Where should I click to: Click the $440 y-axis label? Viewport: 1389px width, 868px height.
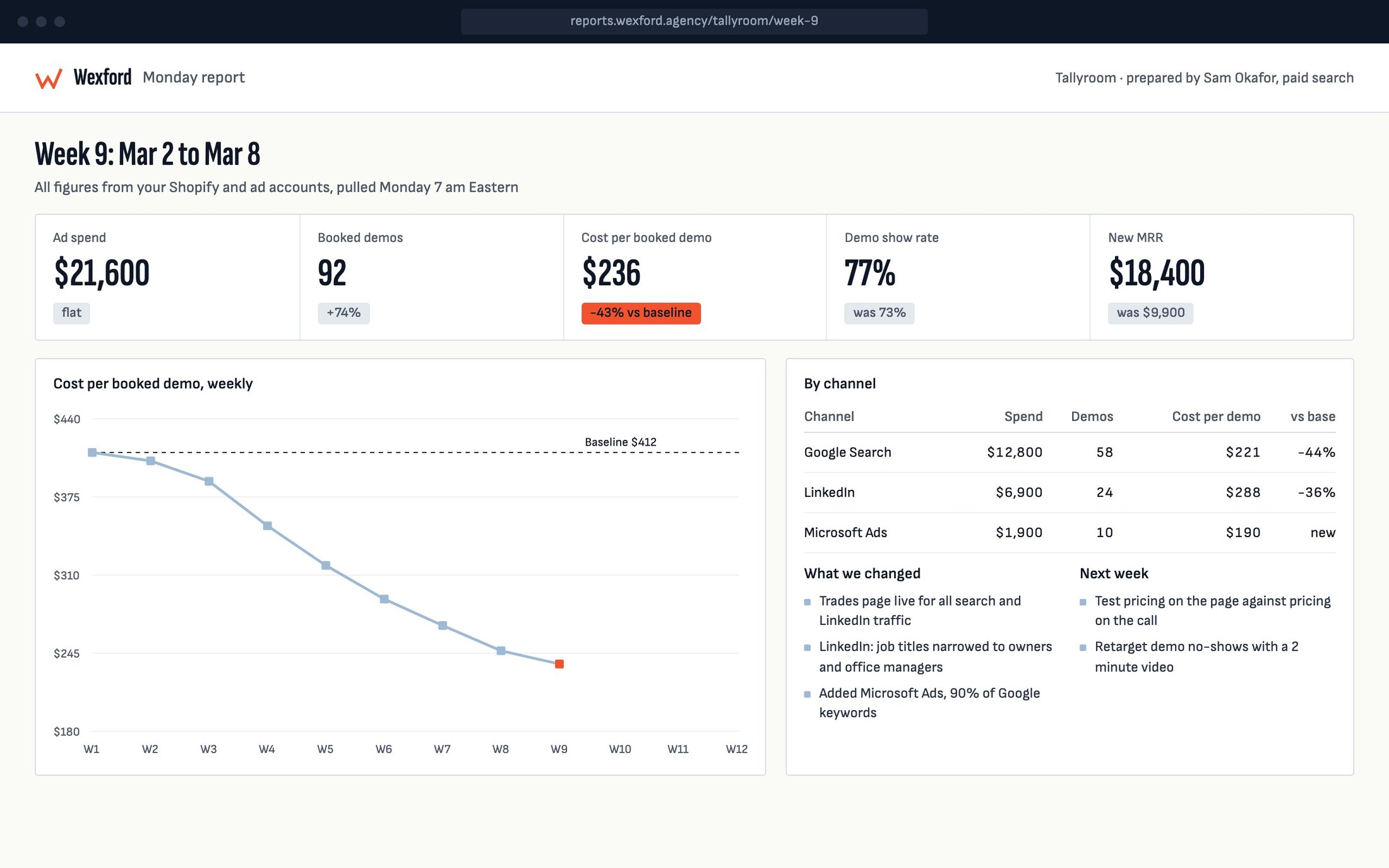(67, 419)
